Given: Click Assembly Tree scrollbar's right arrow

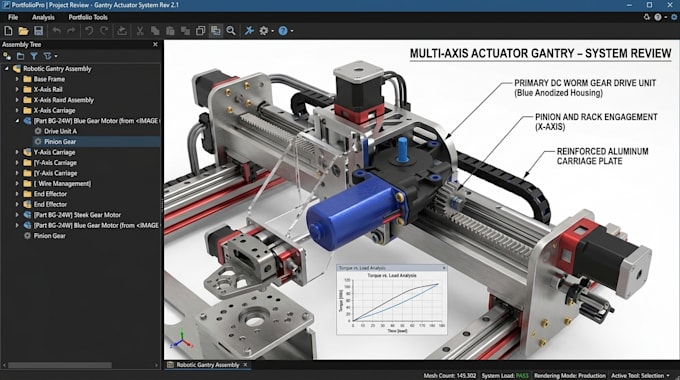Looking at the screenshot, I should (157, 365).
